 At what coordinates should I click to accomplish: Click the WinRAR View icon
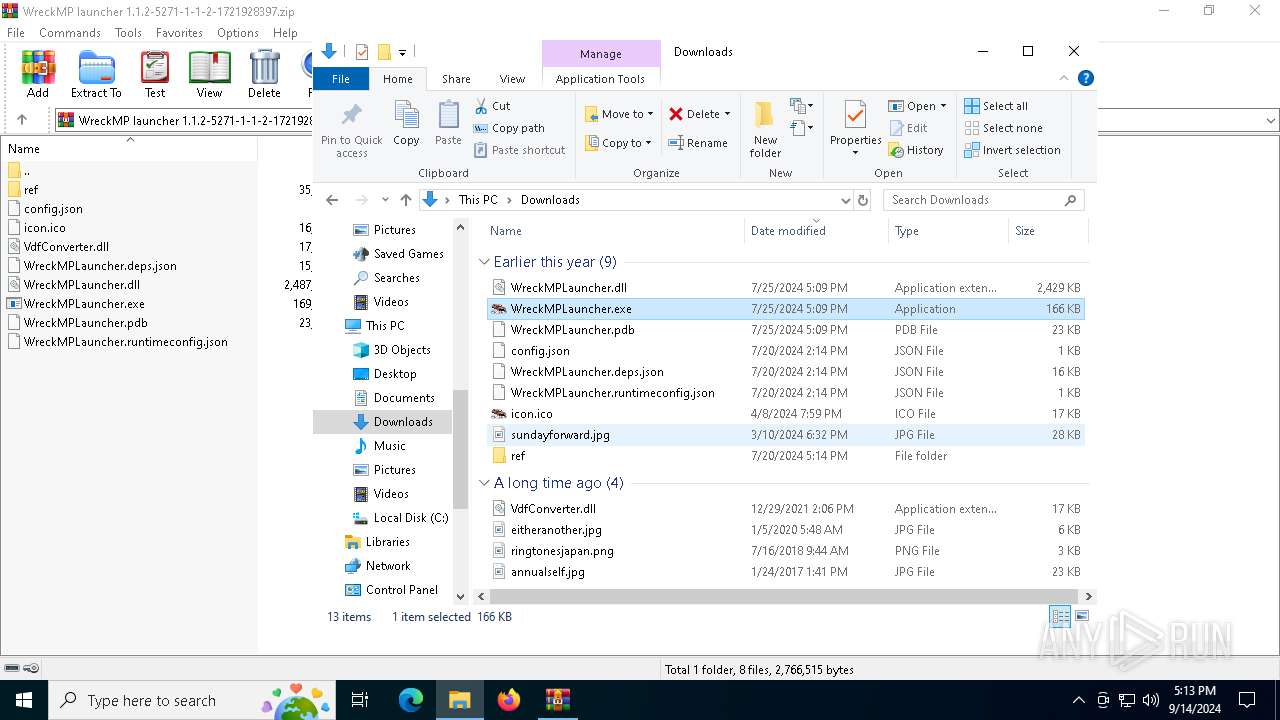[x=209, y=74]
